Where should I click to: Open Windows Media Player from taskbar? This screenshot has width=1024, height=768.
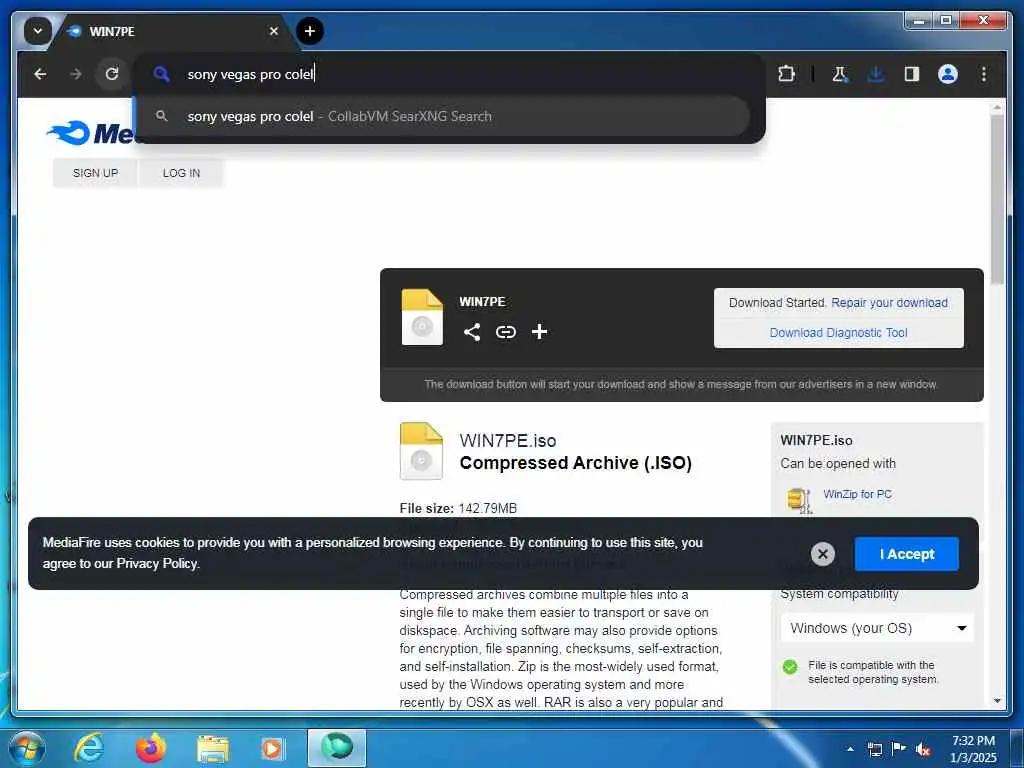(x=273, y=748)
